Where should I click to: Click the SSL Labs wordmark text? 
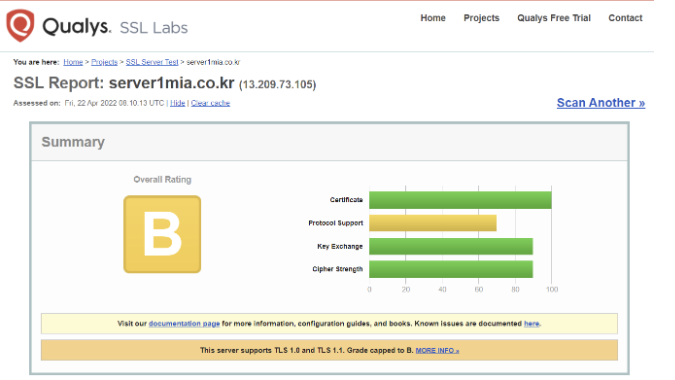coord(154,28)
